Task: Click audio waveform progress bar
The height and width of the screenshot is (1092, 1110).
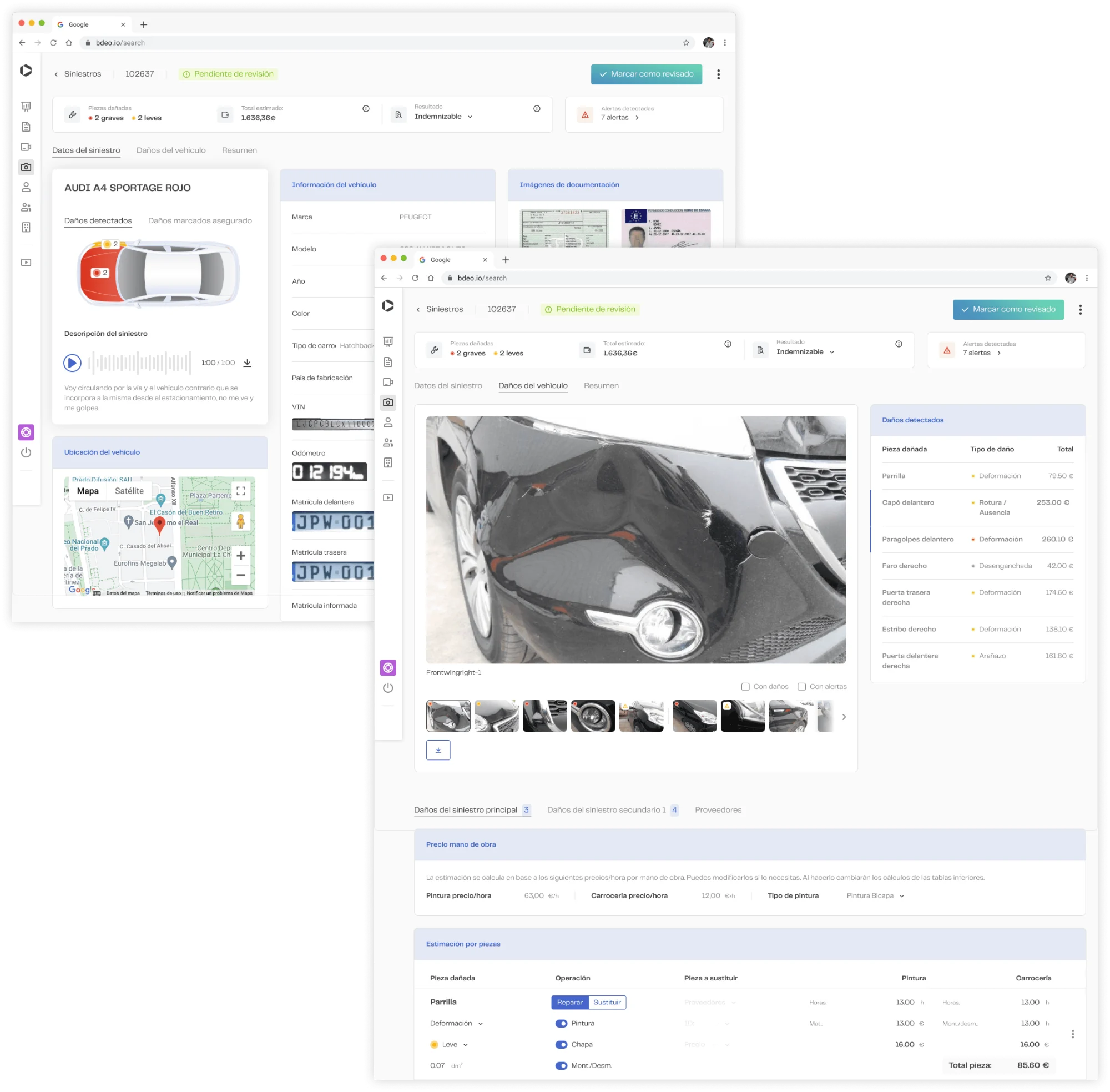Action: click(x=139, y=363)
